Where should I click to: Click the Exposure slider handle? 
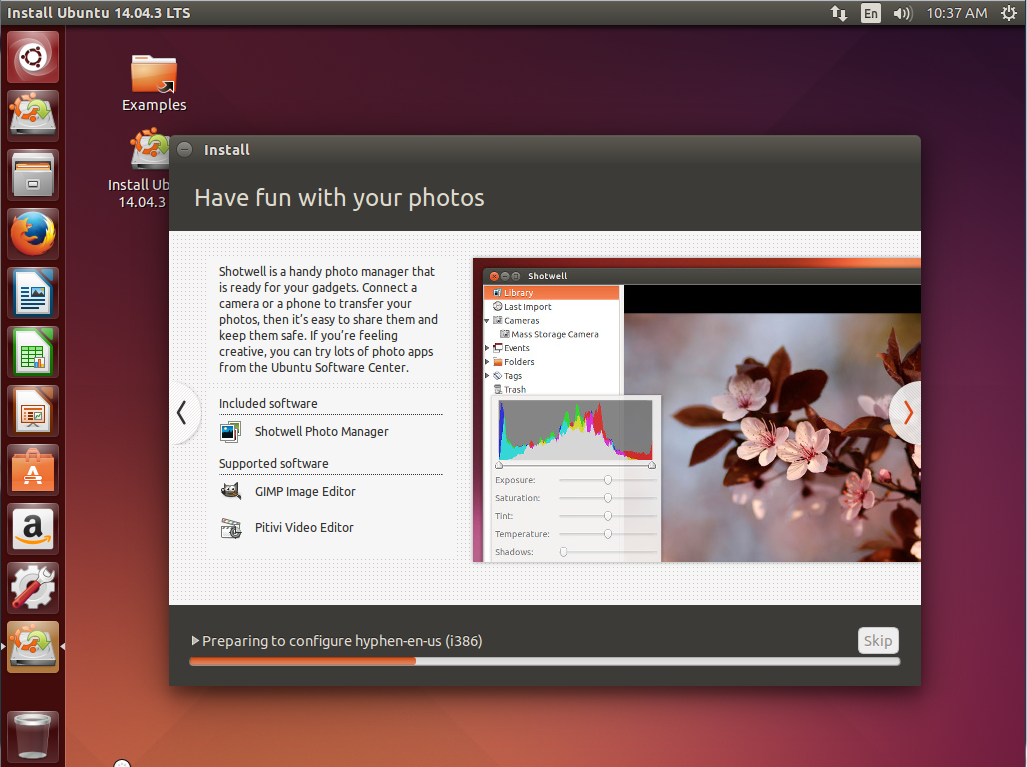(608, 480)
